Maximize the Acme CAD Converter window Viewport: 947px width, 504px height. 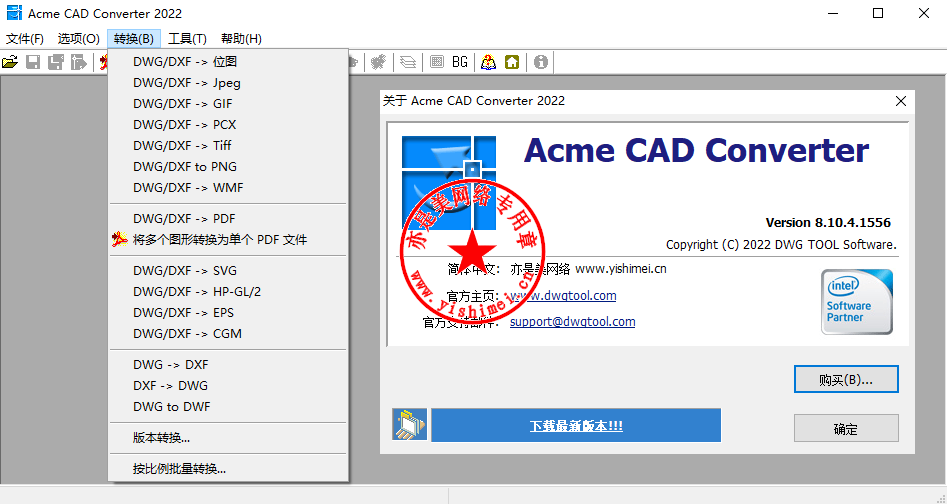(878, 13)
